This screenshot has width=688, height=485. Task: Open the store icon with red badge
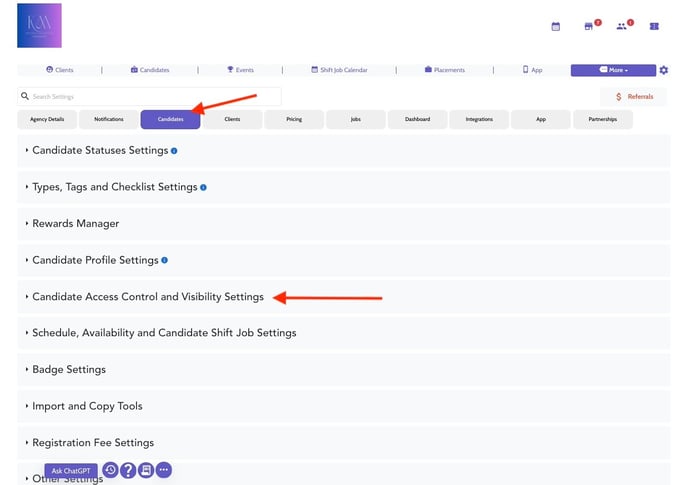(588, 26)
